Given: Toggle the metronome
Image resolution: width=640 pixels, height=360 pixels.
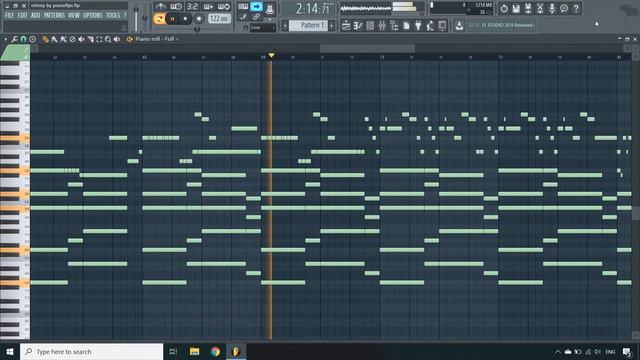Looking at the screenshot, I should [x=161, y=7].
